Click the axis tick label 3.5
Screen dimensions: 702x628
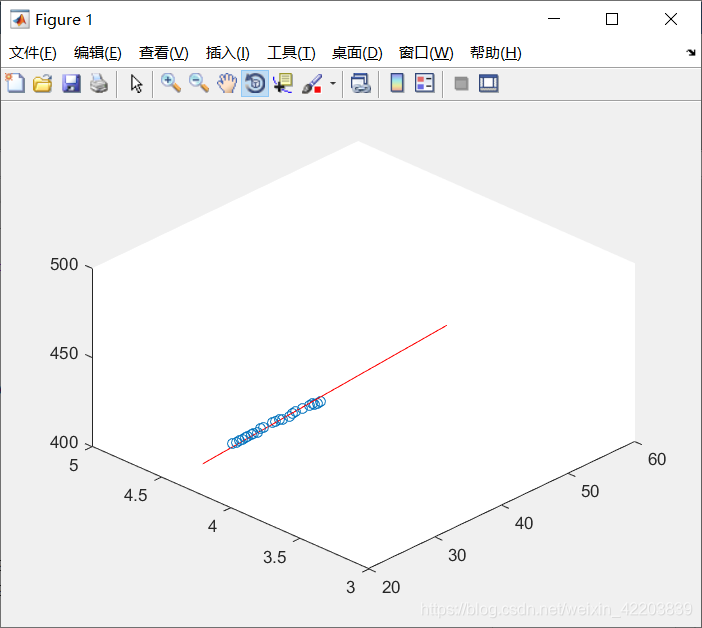[274, 557]
